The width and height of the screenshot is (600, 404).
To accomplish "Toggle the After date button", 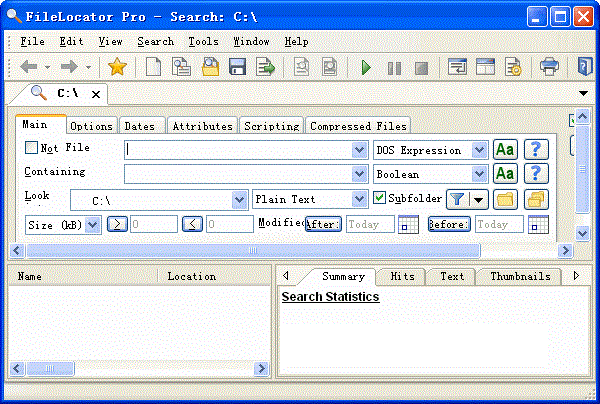I will [x=323, y=224].
